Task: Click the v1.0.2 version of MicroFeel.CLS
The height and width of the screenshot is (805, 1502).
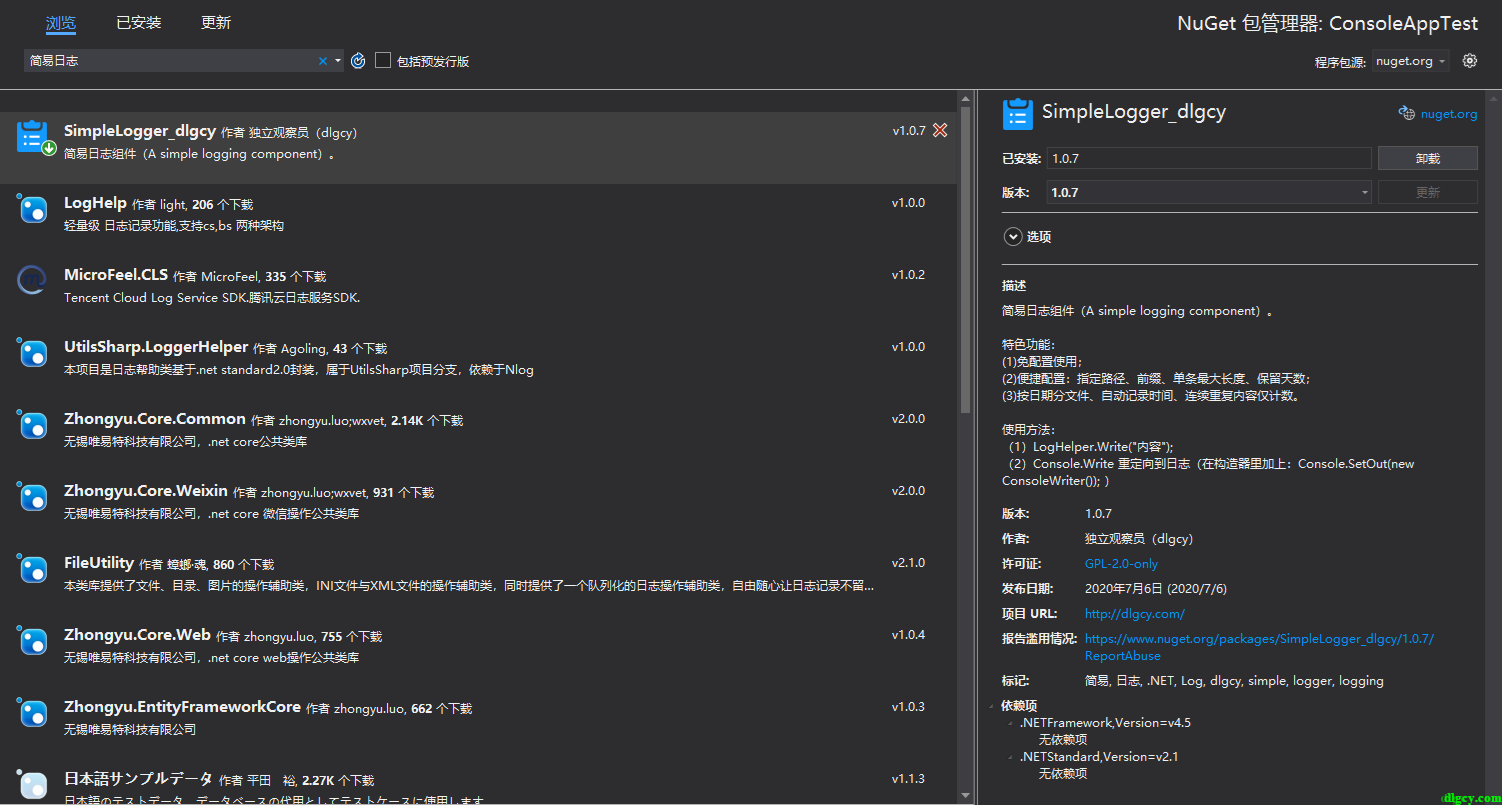Action: [909, 275]
